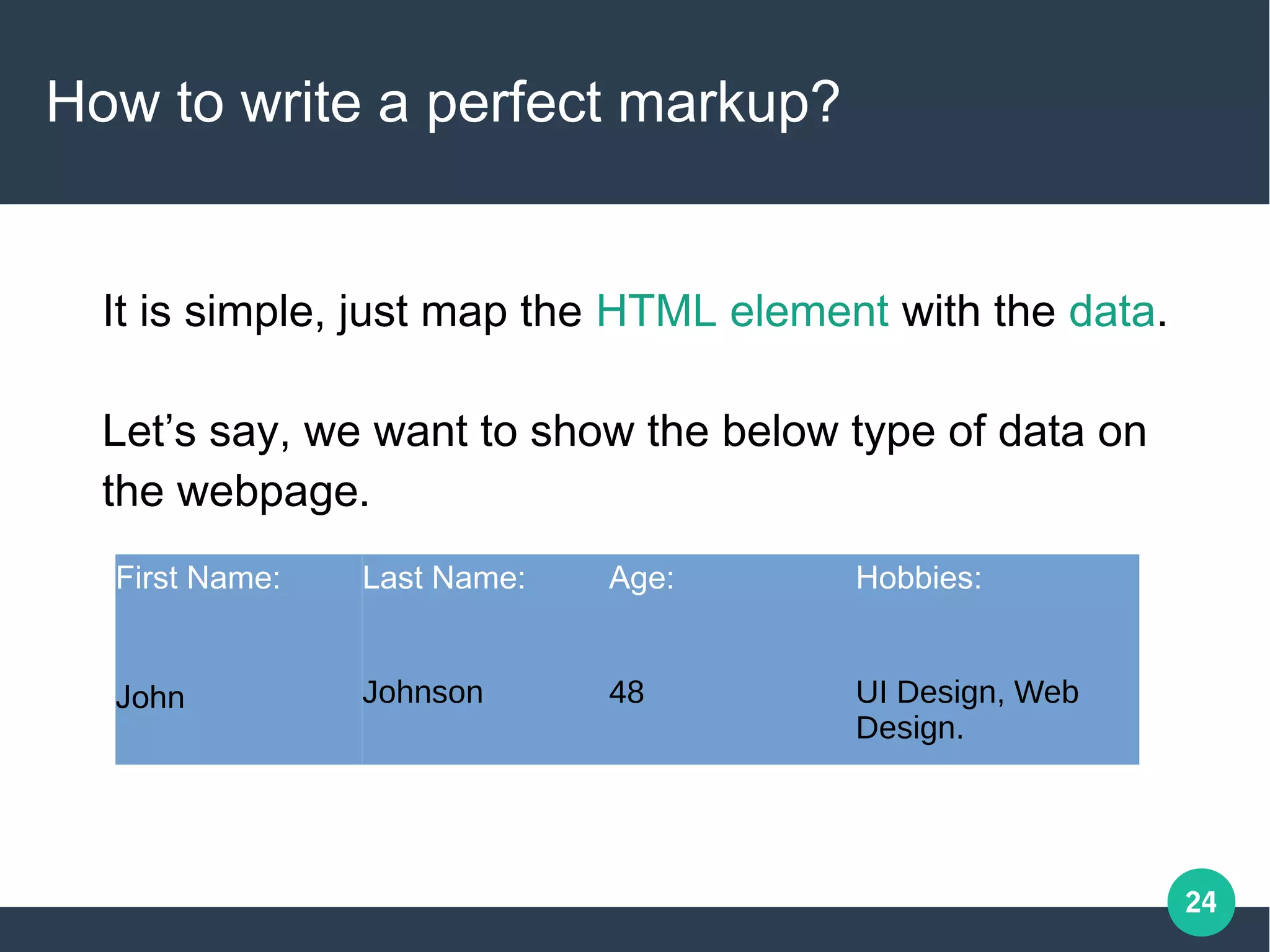Click the 'John' table cell
Screen dimensions: 1270x952
tap(239, 716)
